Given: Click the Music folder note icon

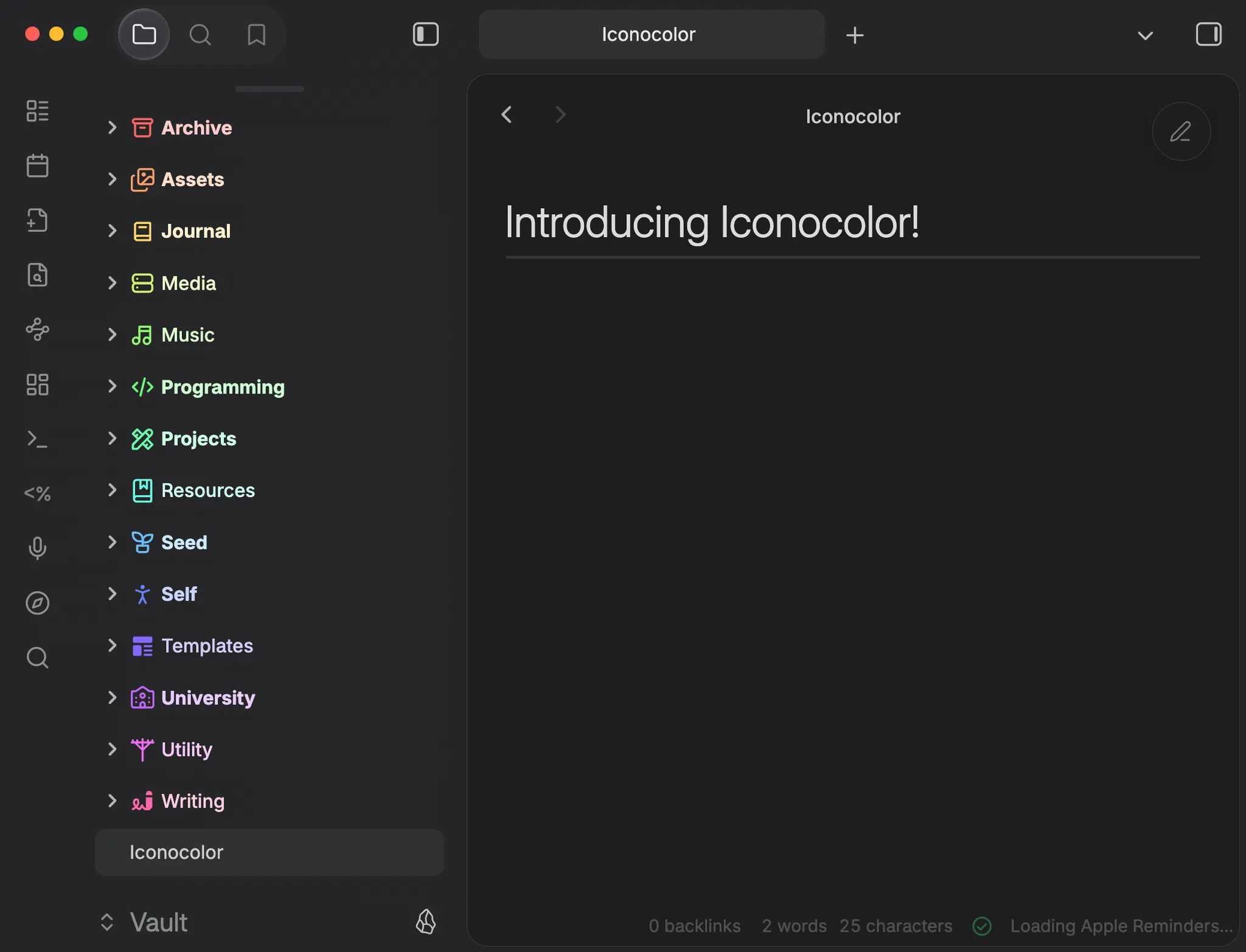Looking at the screenshot, I should click(x=142, y=335).
